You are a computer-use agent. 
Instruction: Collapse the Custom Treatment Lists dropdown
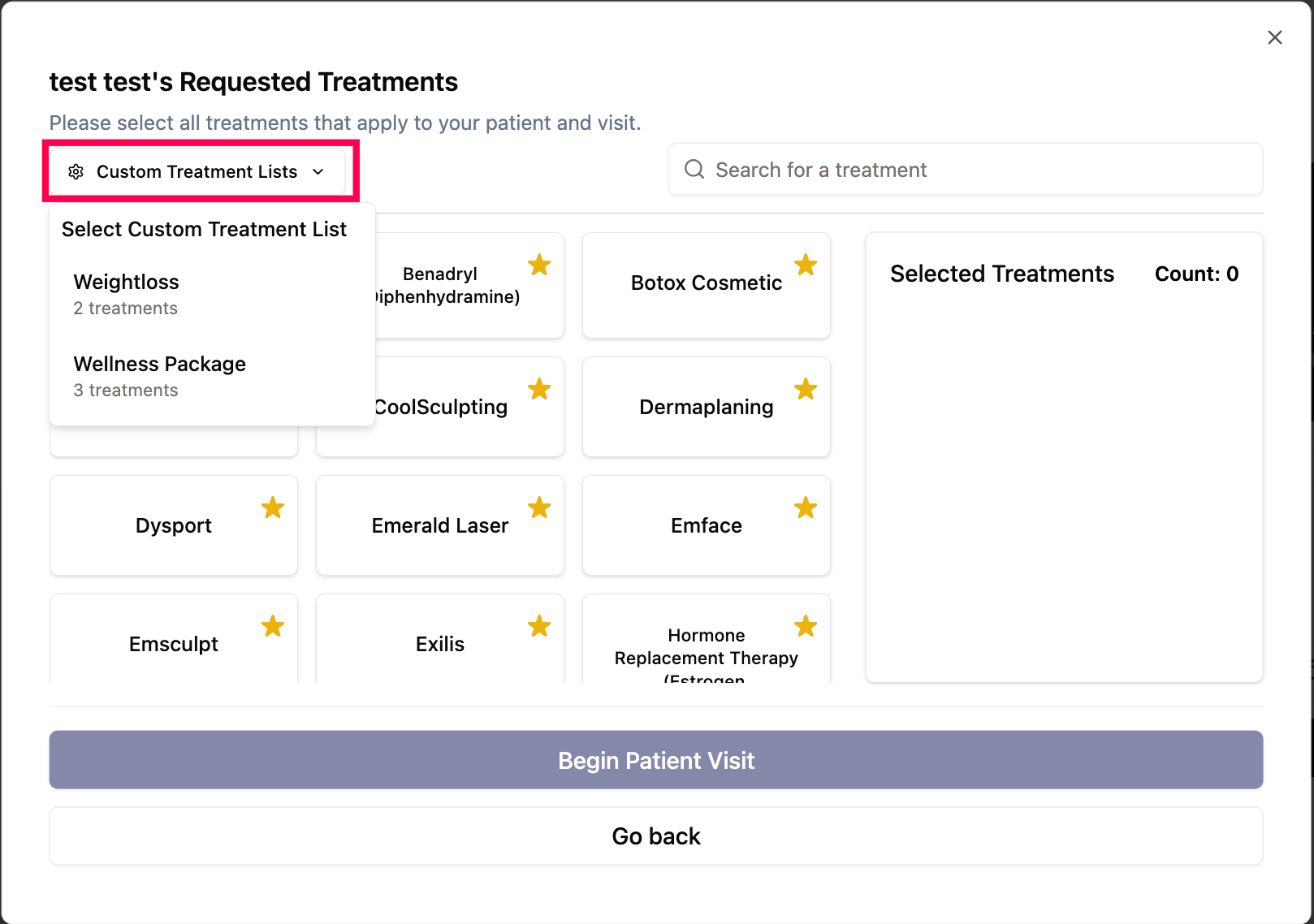197,172
